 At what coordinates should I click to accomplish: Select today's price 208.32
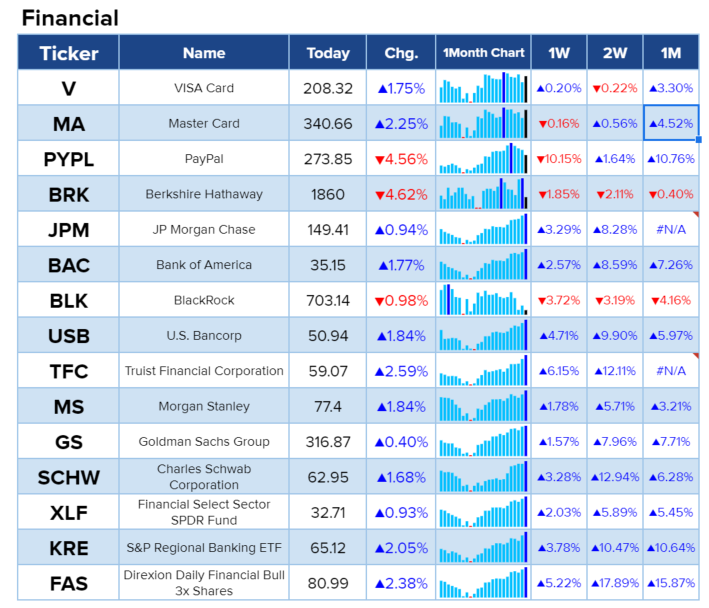click(328, 88)
